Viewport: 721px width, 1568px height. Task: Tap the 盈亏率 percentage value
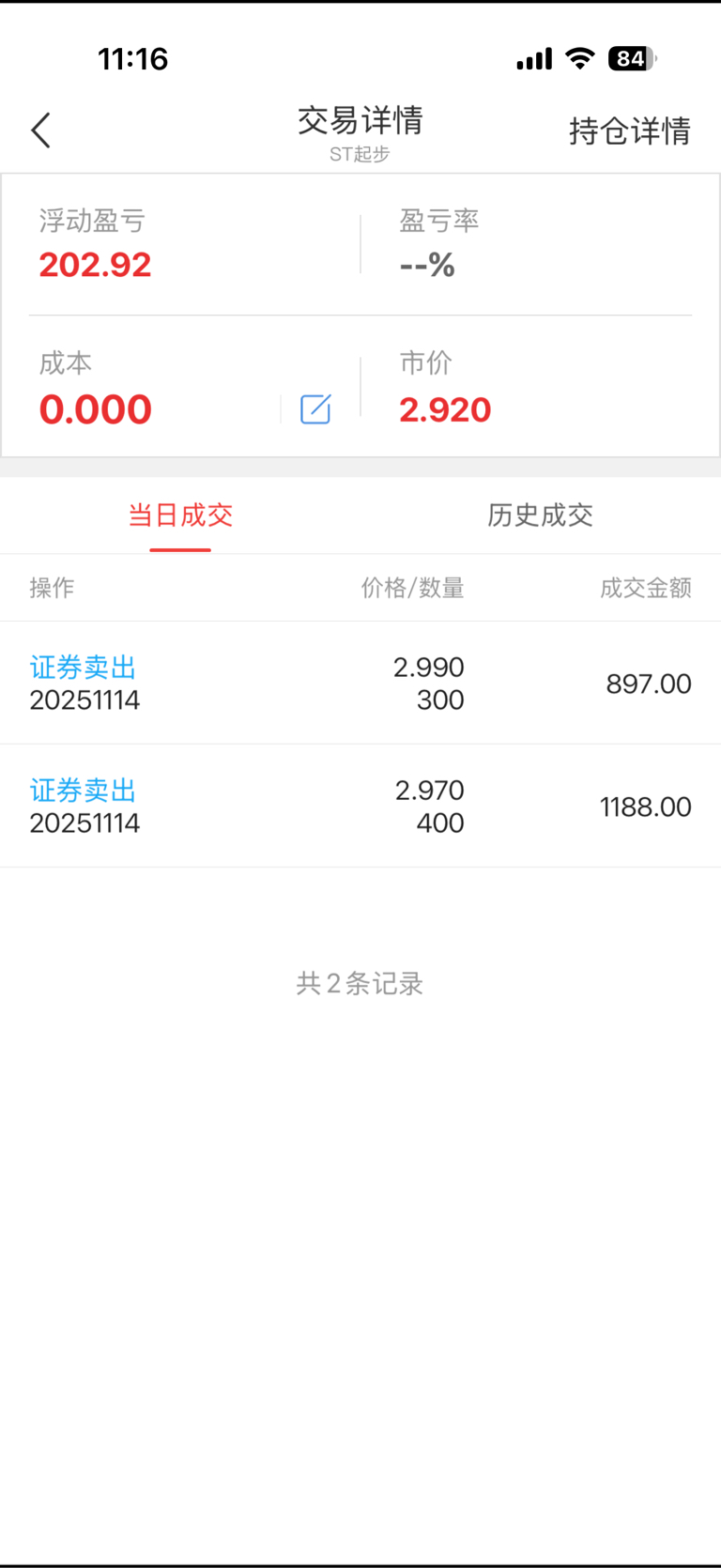[427, 265]
